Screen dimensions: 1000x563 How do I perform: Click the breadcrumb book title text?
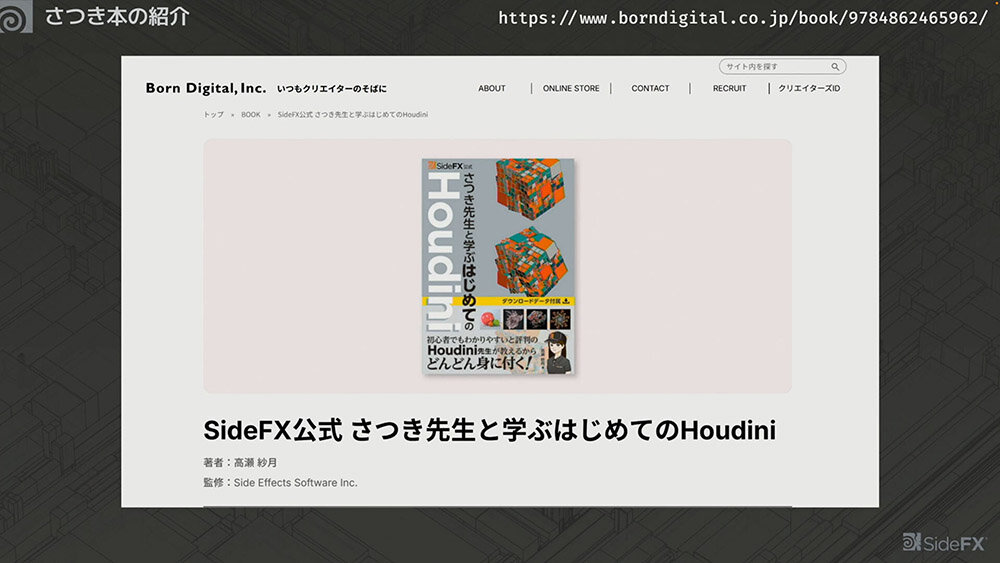pyautogui.click(x=353, y=115)
